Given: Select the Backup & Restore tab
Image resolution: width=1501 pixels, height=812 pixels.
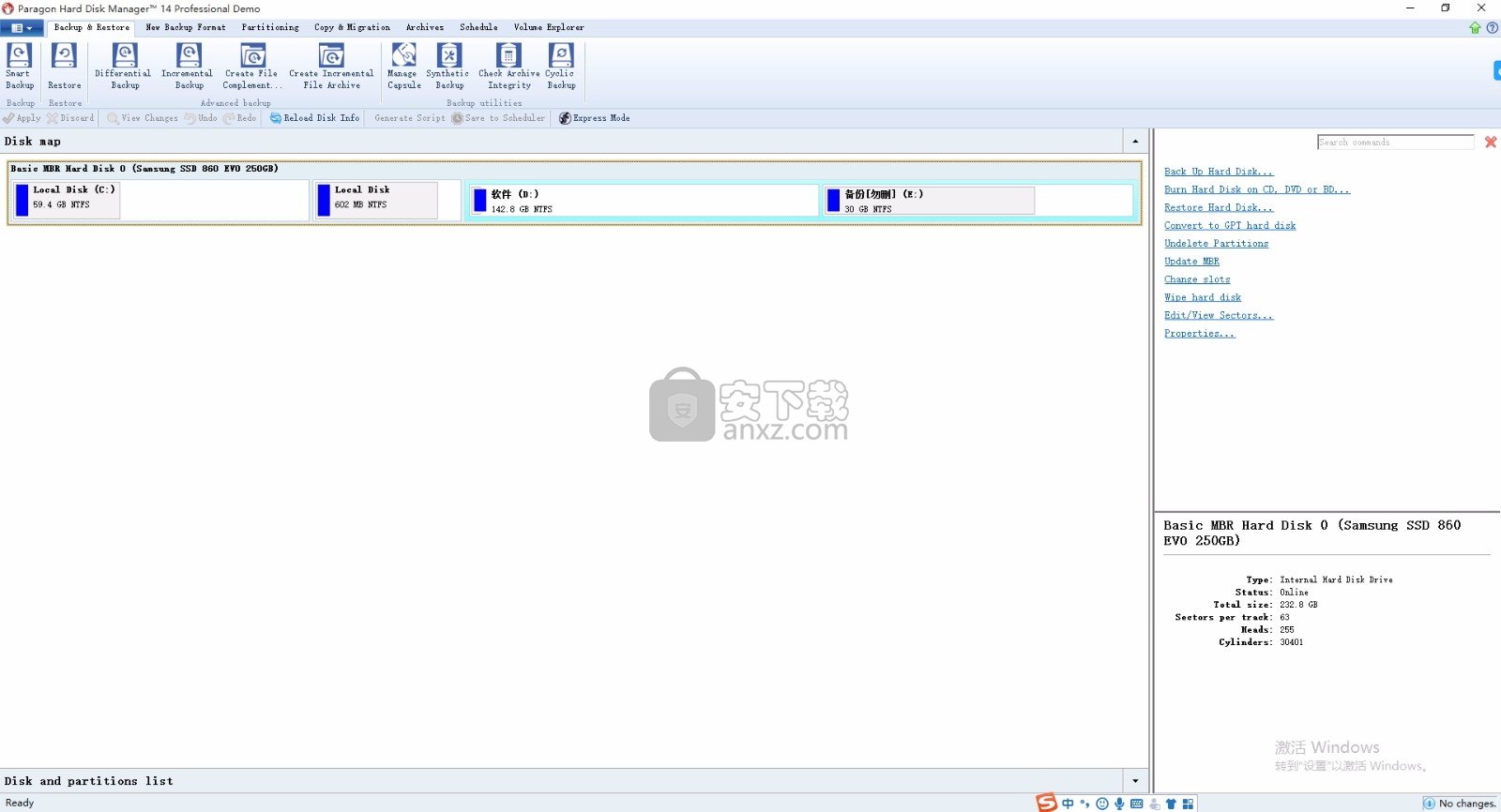Looking at the screenshot, I should click(x=92, y=28).
